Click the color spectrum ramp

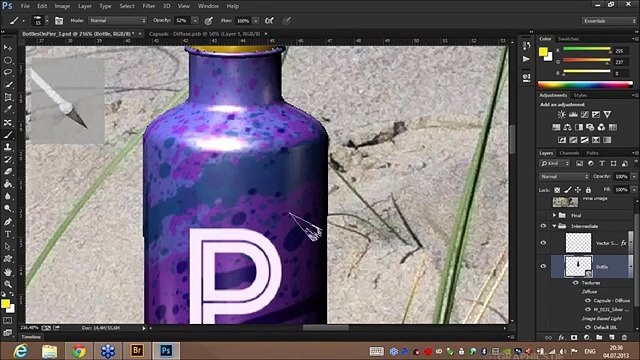(x=585, y=85)
